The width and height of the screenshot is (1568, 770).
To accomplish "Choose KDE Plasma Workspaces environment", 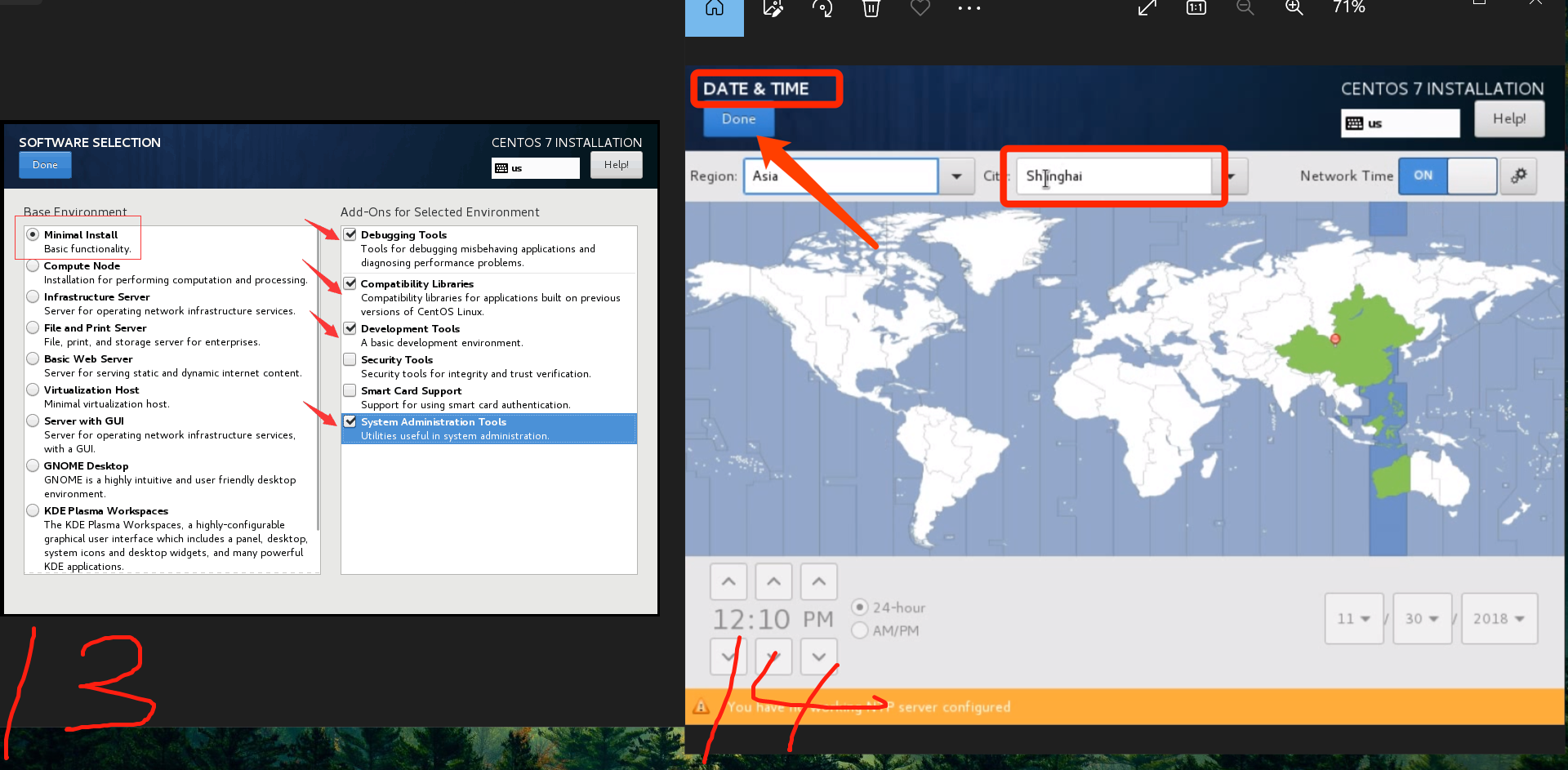I will click(33, 510).
